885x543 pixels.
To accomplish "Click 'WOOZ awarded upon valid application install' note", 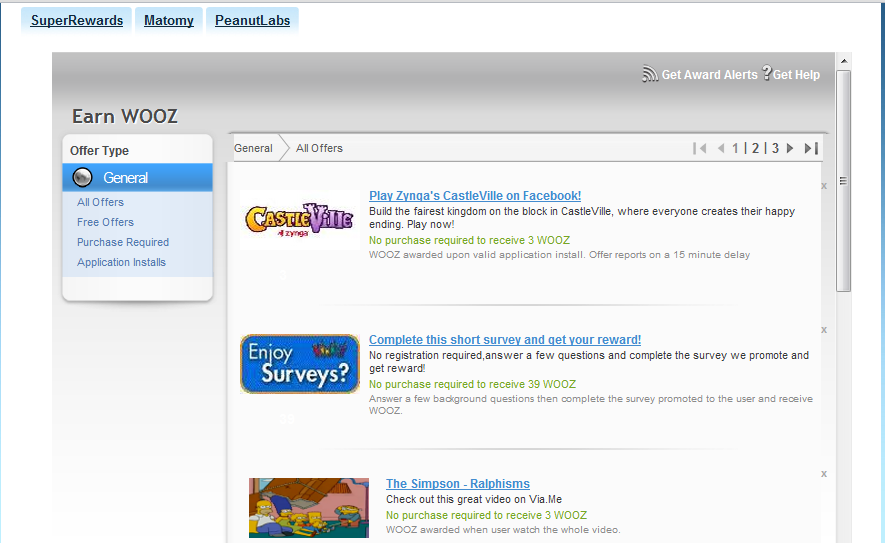I will tap(559, 255).
